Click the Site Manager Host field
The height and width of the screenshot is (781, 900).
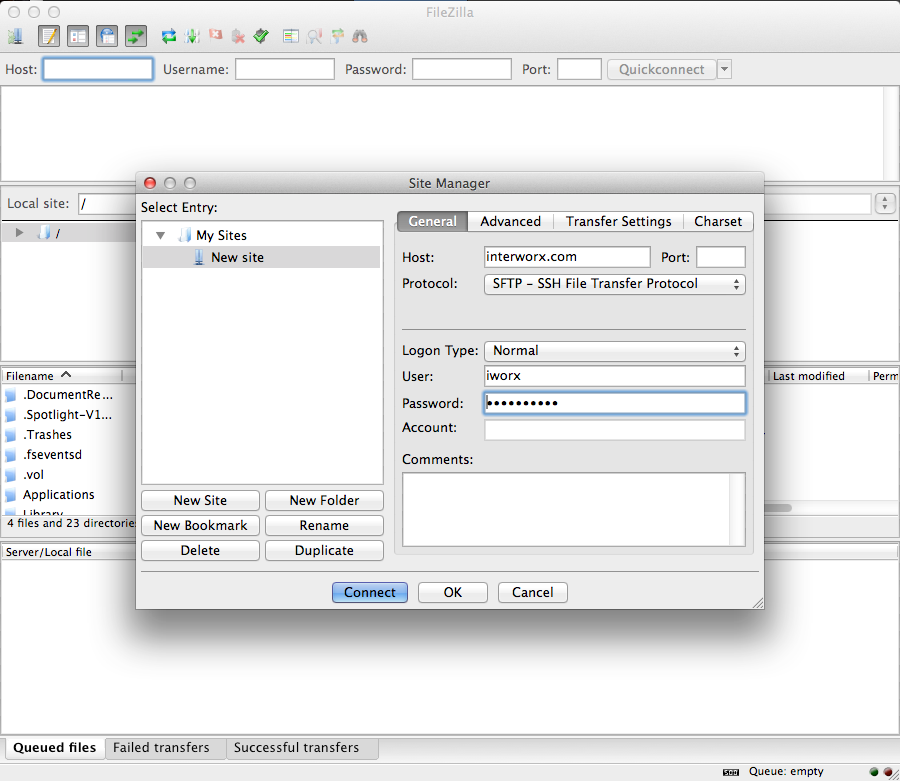[x=567, y=257]
